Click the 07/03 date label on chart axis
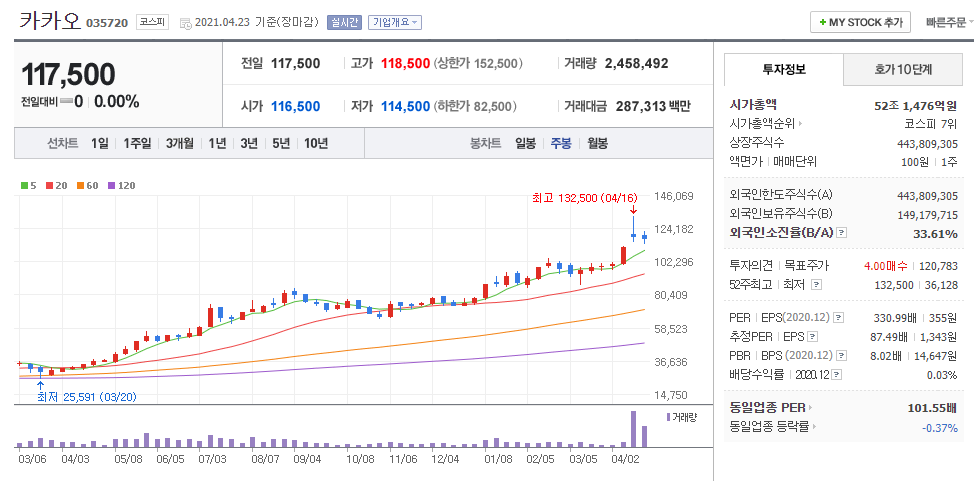This screenshot has height=481, width=978. (x=211, y=458)
